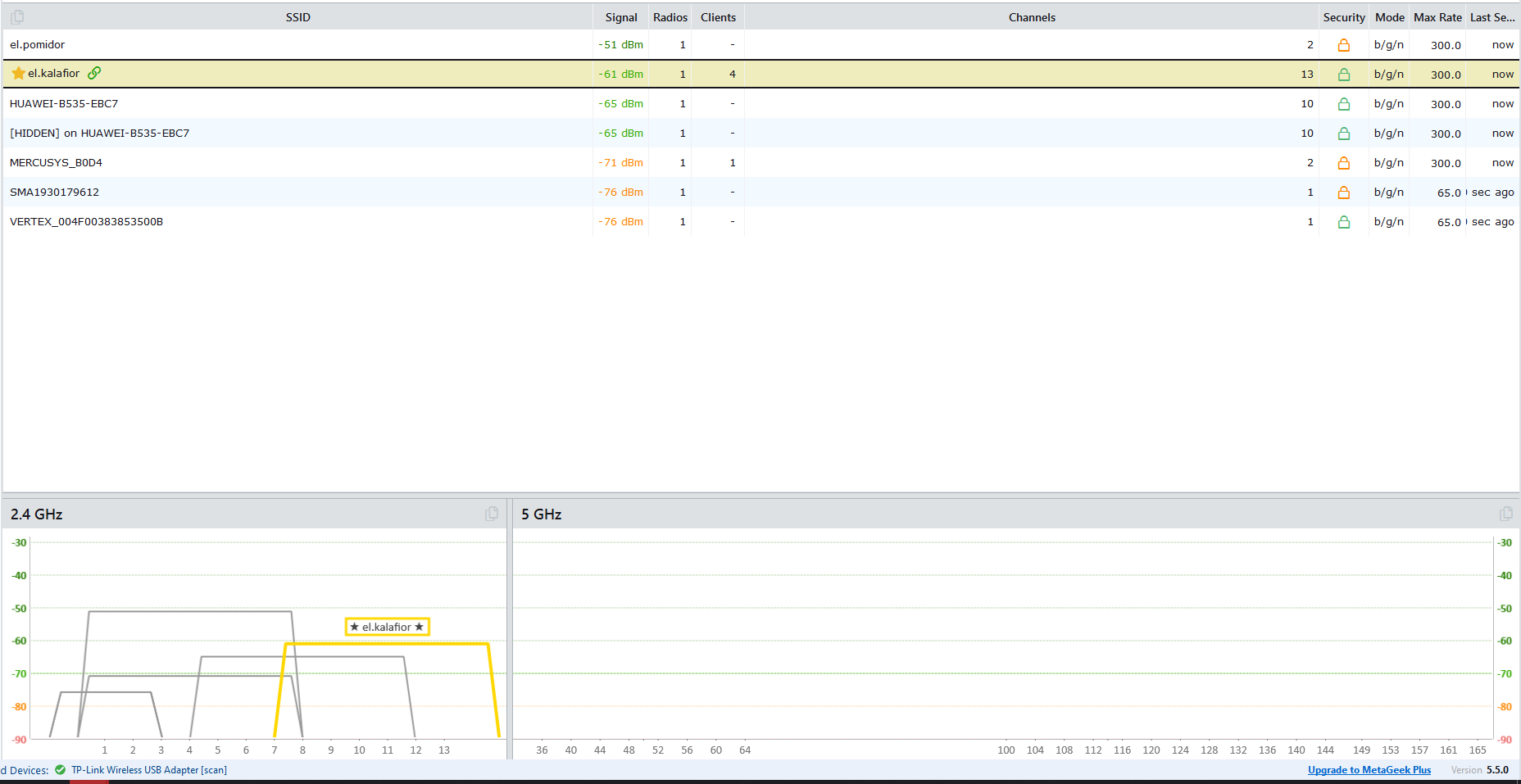Click the orange lock icon for MERCUSYS_B0D4
This screenshot has height=784, width=1521.
(x=1344, y=163)
